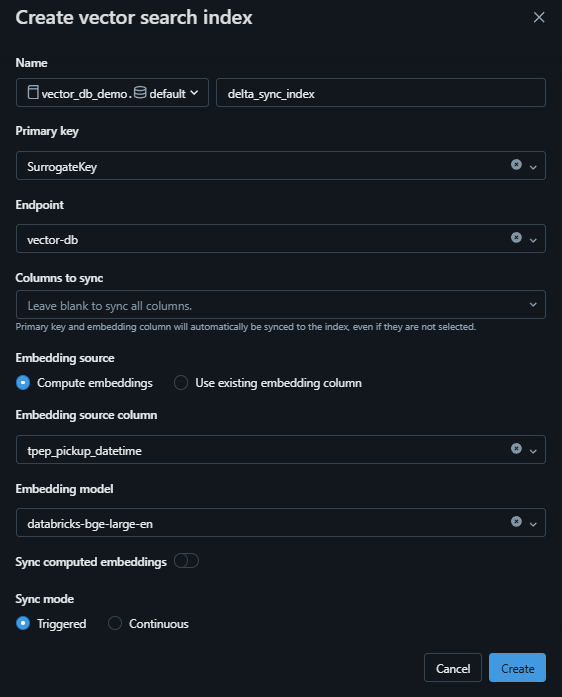This screenshot has height=697, width=562.
Task: Open the catalog and schema dropdown
Action: tap(112, 93)
